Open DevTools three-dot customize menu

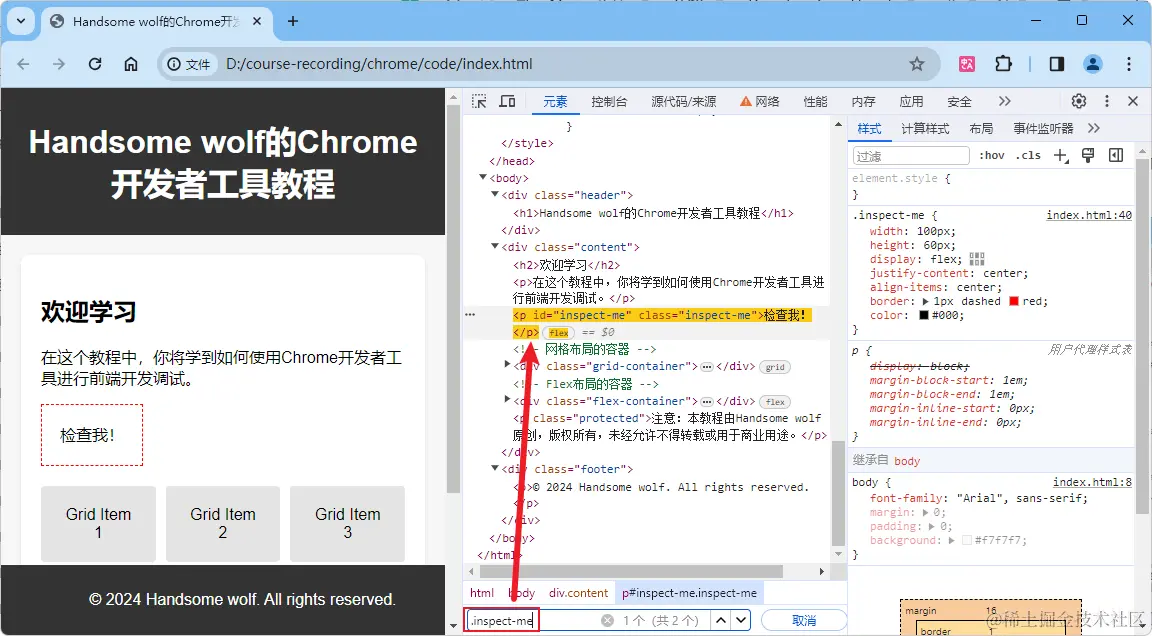tap(1107, 101)
